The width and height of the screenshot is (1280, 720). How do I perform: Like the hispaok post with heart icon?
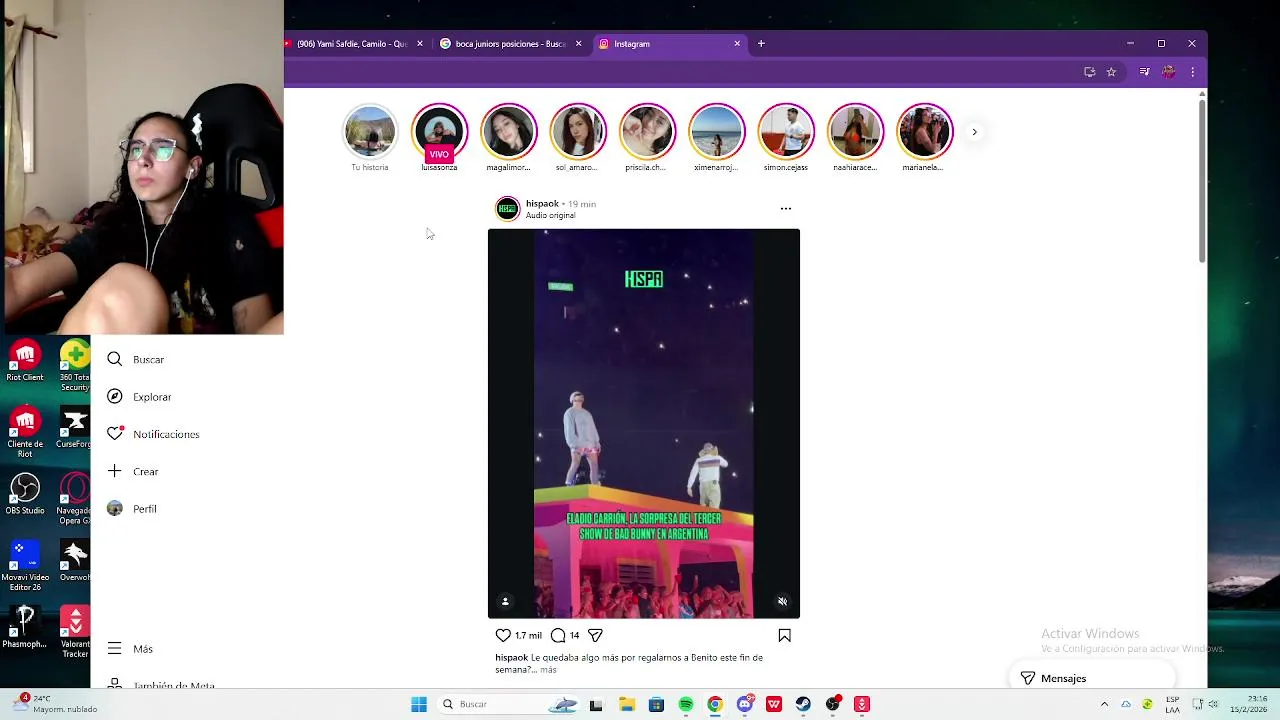point(503,635)
